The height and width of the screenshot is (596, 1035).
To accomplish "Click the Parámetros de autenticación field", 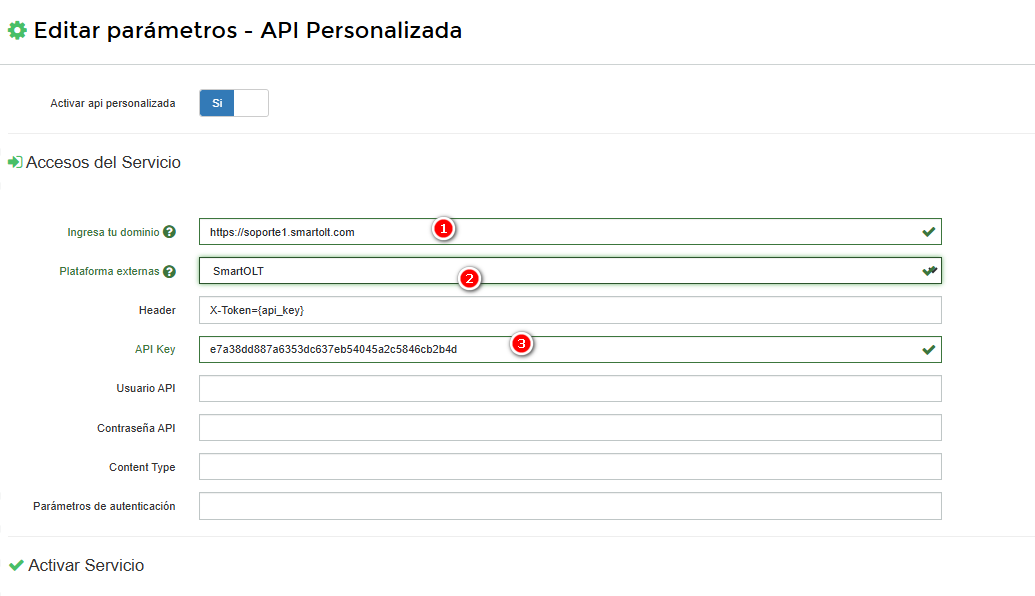I will (570, 506).
